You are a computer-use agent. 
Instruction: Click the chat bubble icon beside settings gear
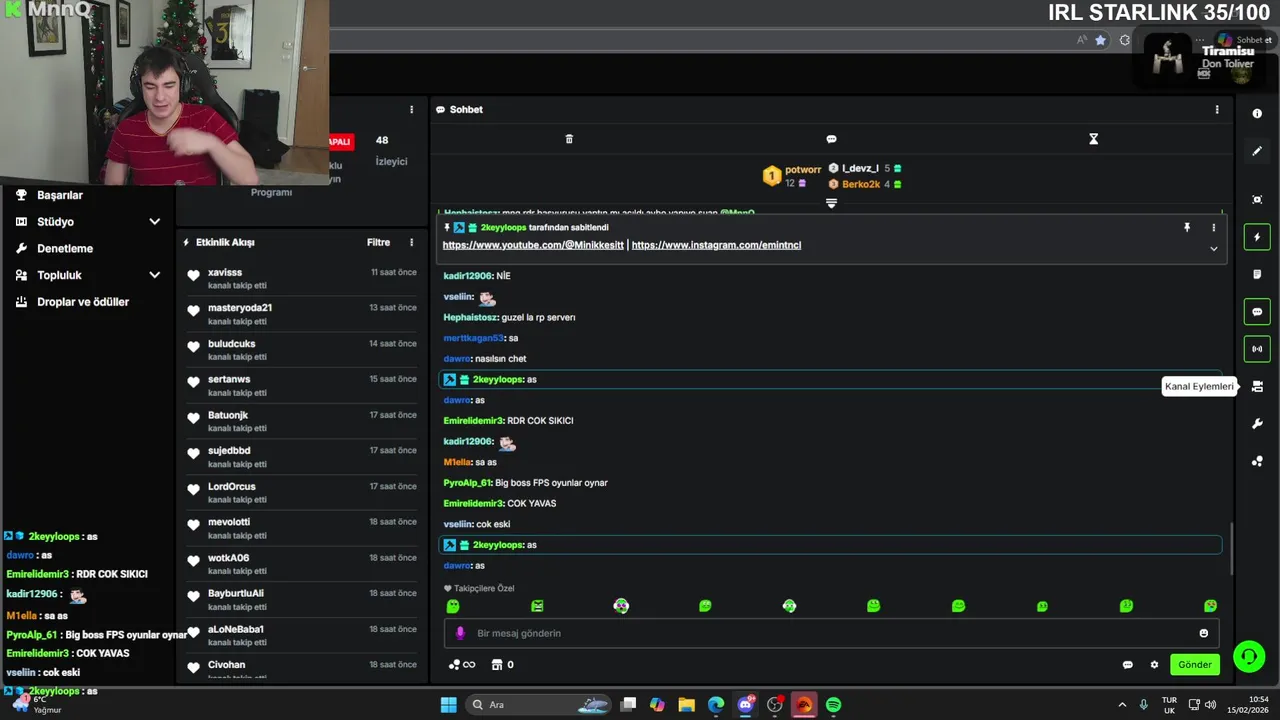point(1127,665)
